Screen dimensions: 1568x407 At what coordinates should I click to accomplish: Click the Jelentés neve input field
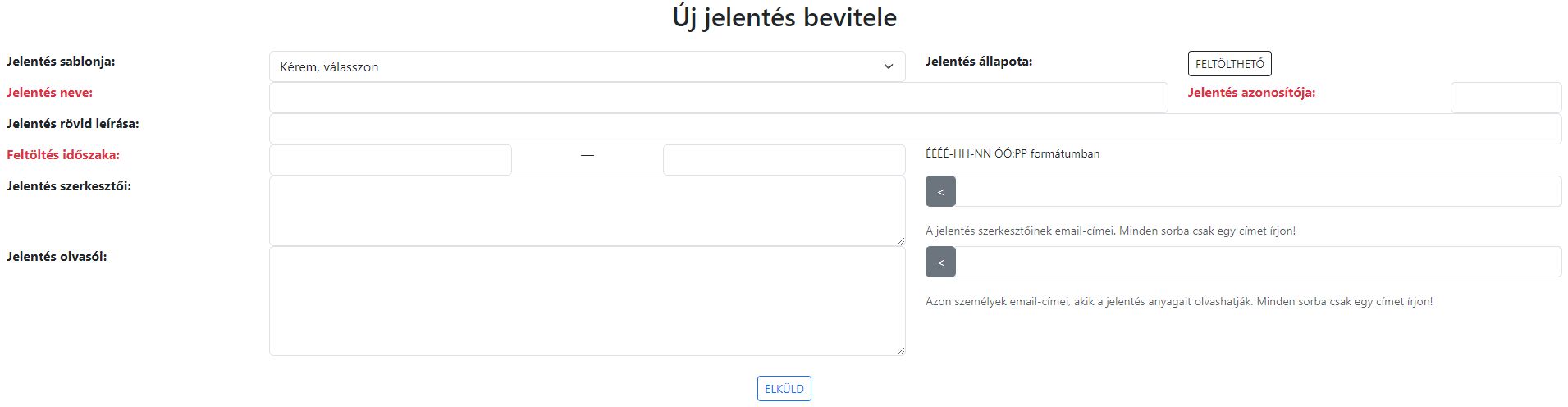pyautogui.click(x=718, y=98)
